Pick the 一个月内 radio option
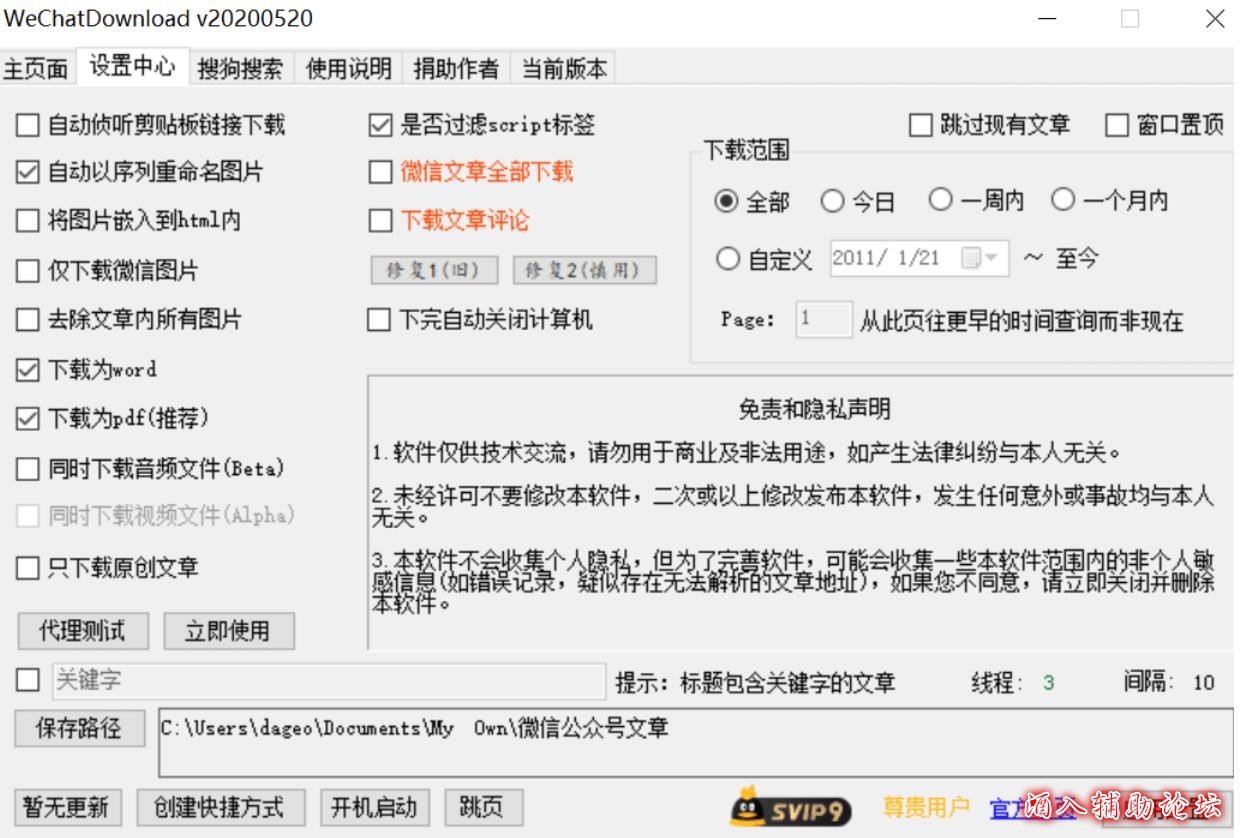1242x838 pixels. [x=1063, y=200]
